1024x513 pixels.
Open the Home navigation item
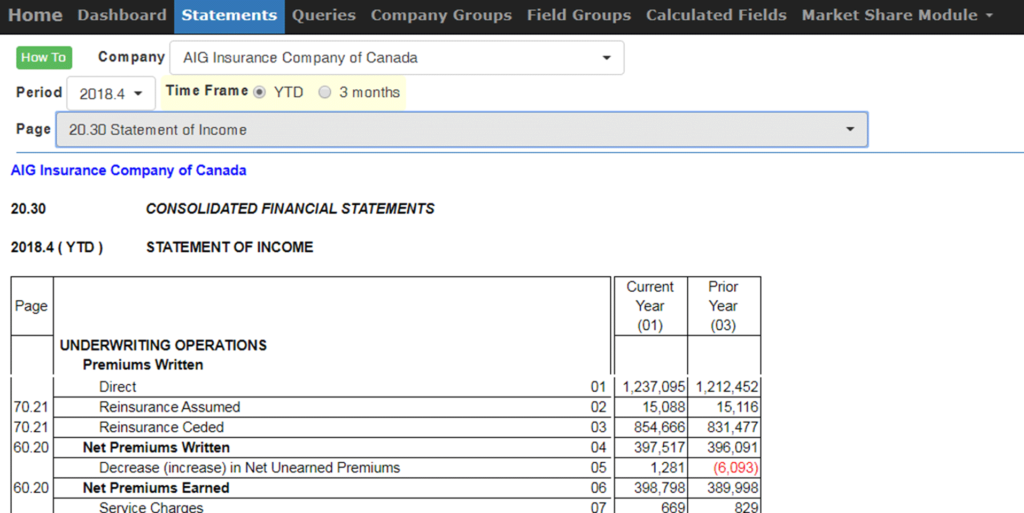coord(35,15)
